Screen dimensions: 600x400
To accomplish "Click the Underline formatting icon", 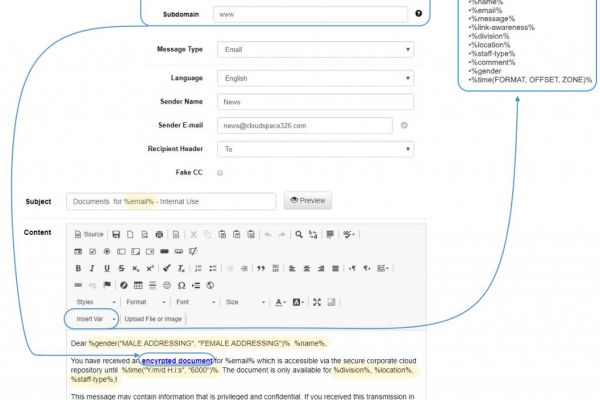I will click(x=106, y=268).
